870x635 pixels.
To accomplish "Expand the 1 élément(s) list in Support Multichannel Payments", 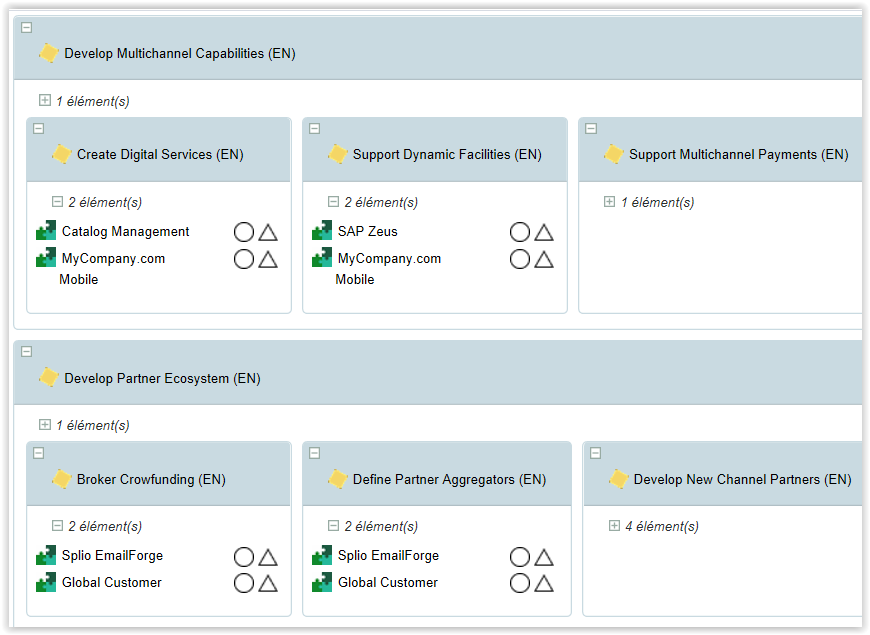I will pos(610,202).
